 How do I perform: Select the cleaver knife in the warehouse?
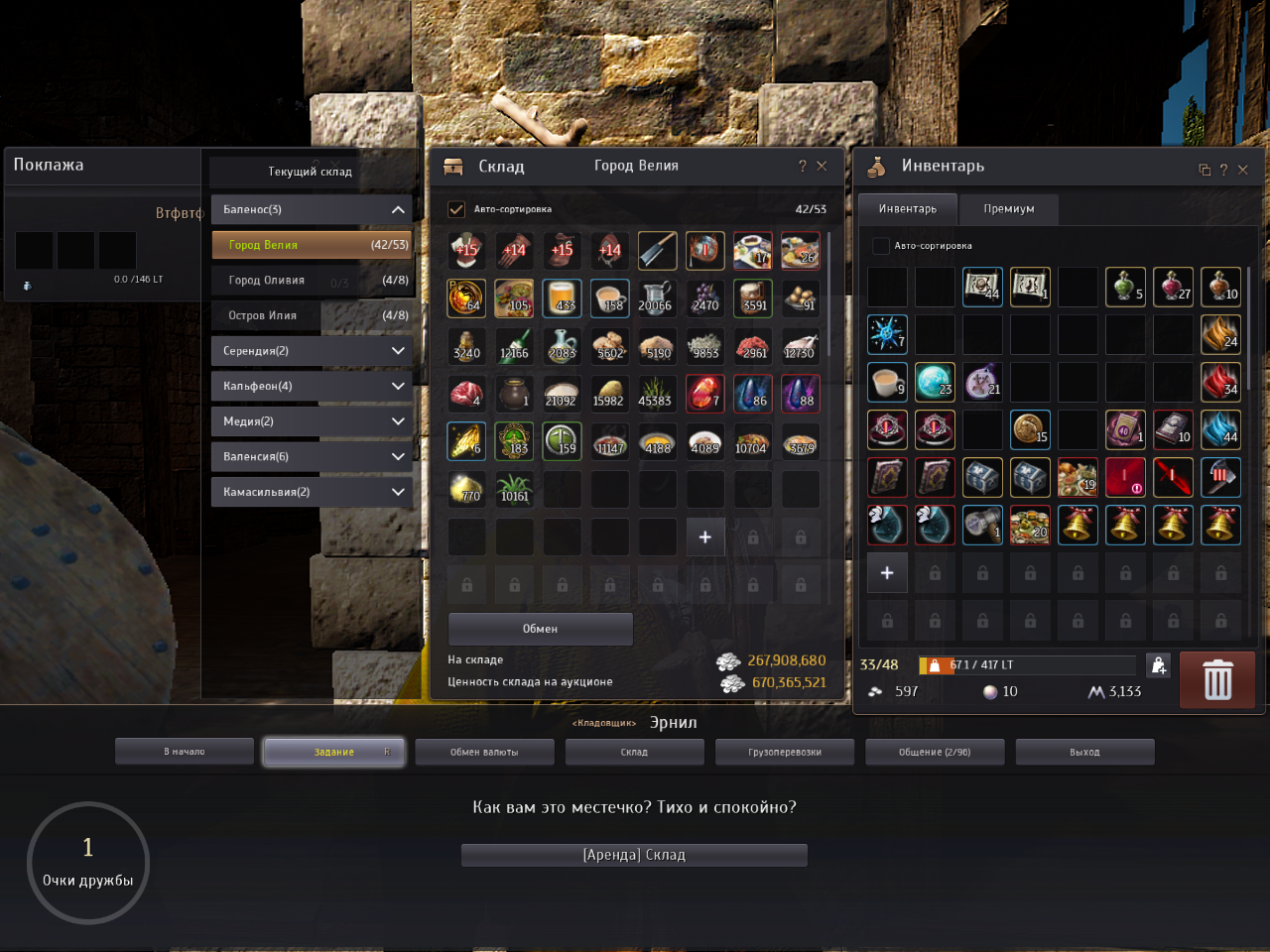pos(657,251)
